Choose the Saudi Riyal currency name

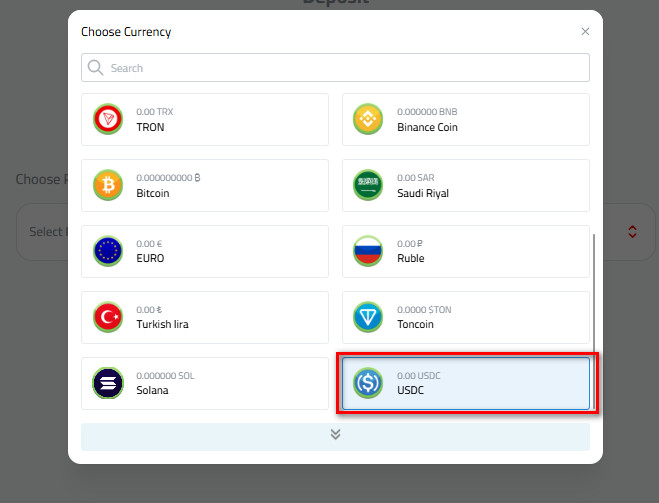pos(423,193)
